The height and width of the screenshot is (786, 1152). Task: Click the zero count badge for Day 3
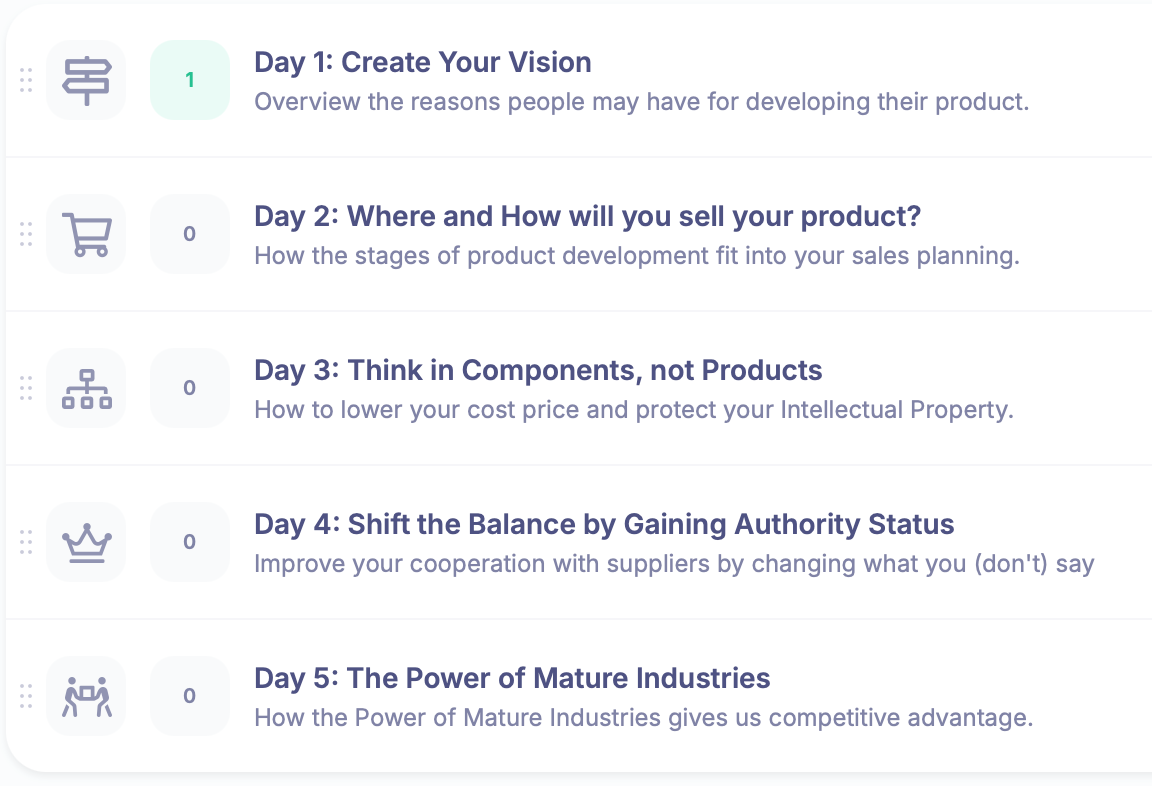click(190, 388)
